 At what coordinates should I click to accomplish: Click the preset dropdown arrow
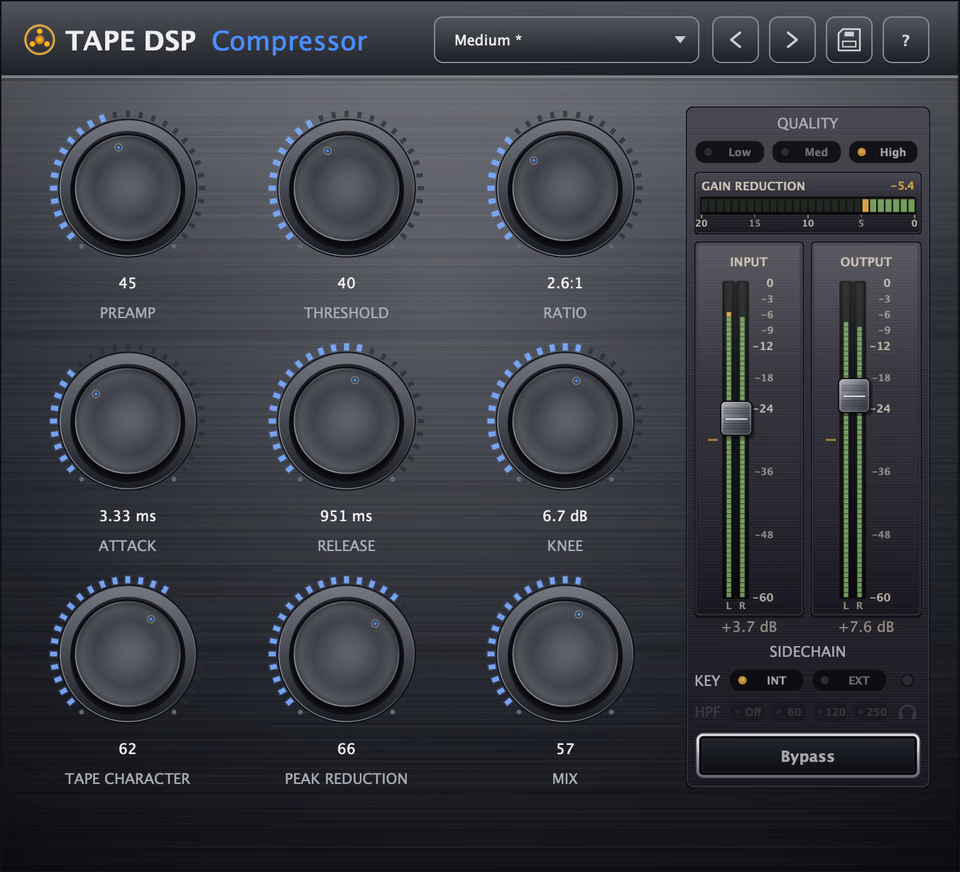(x=680, y=40)
